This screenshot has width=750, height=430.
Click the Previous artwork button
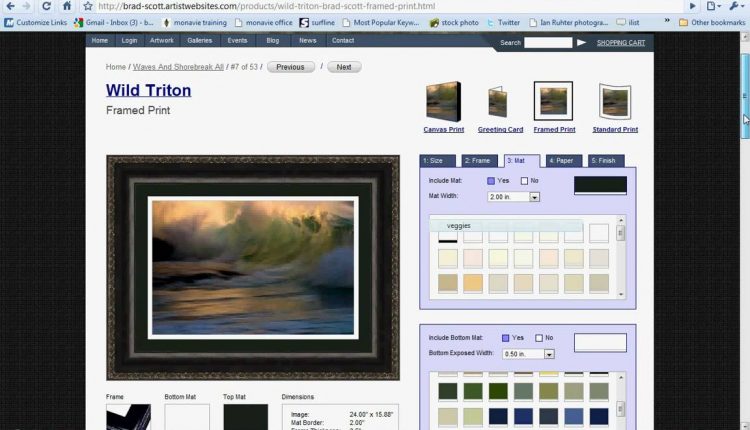click(290, 67)
